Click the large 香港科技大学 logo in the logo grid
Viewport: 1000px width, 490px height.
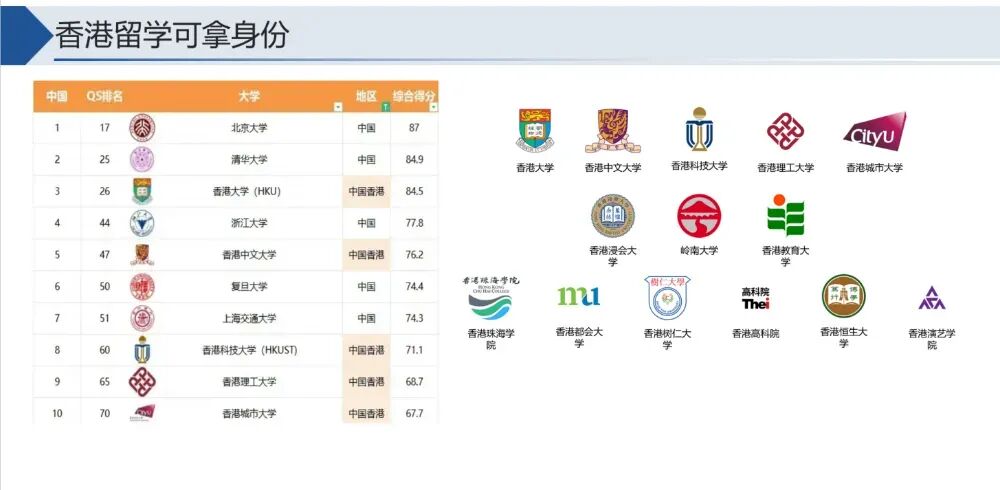699,129
